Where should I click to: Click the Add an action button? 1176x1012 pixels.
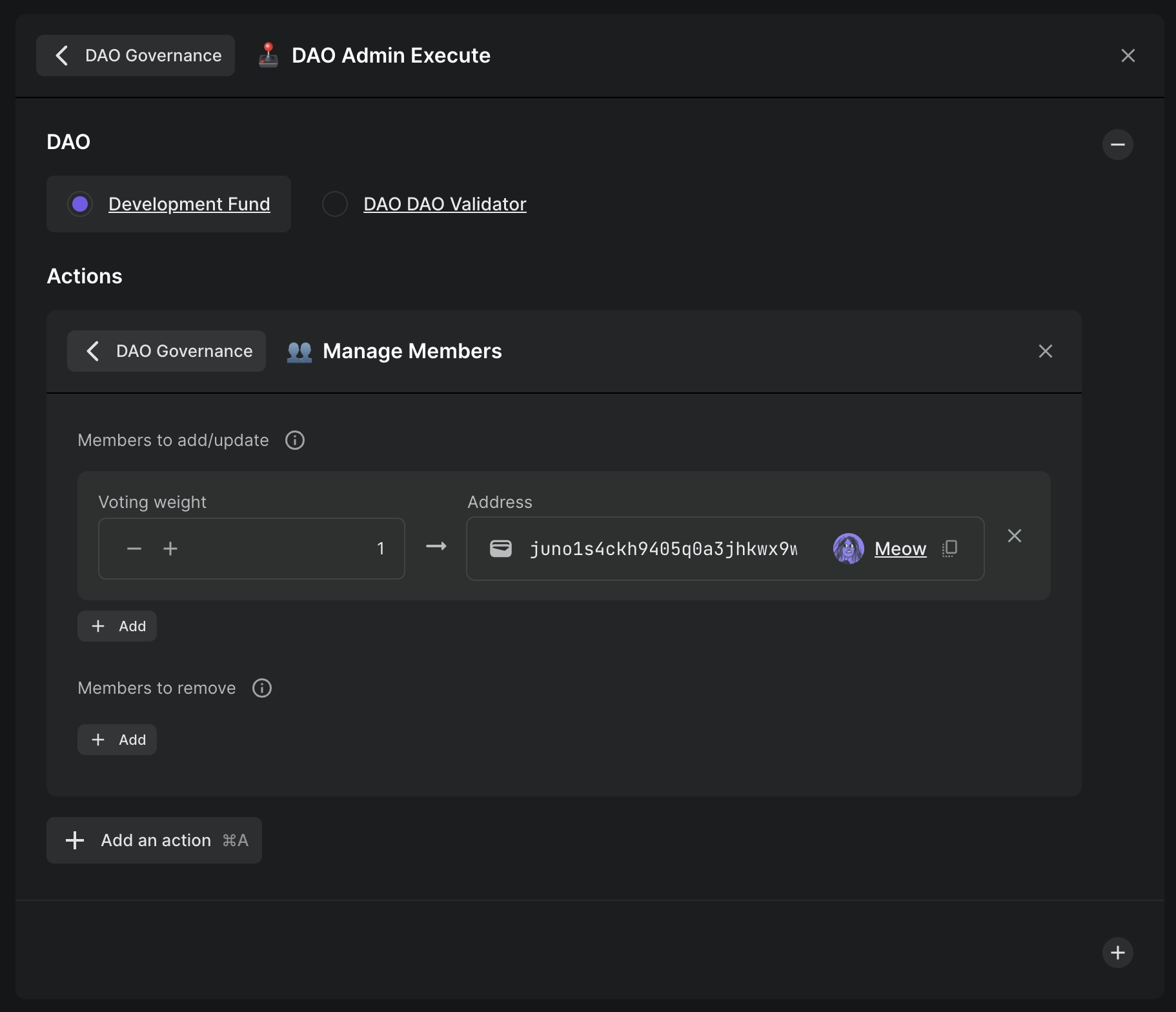(154, 840)
